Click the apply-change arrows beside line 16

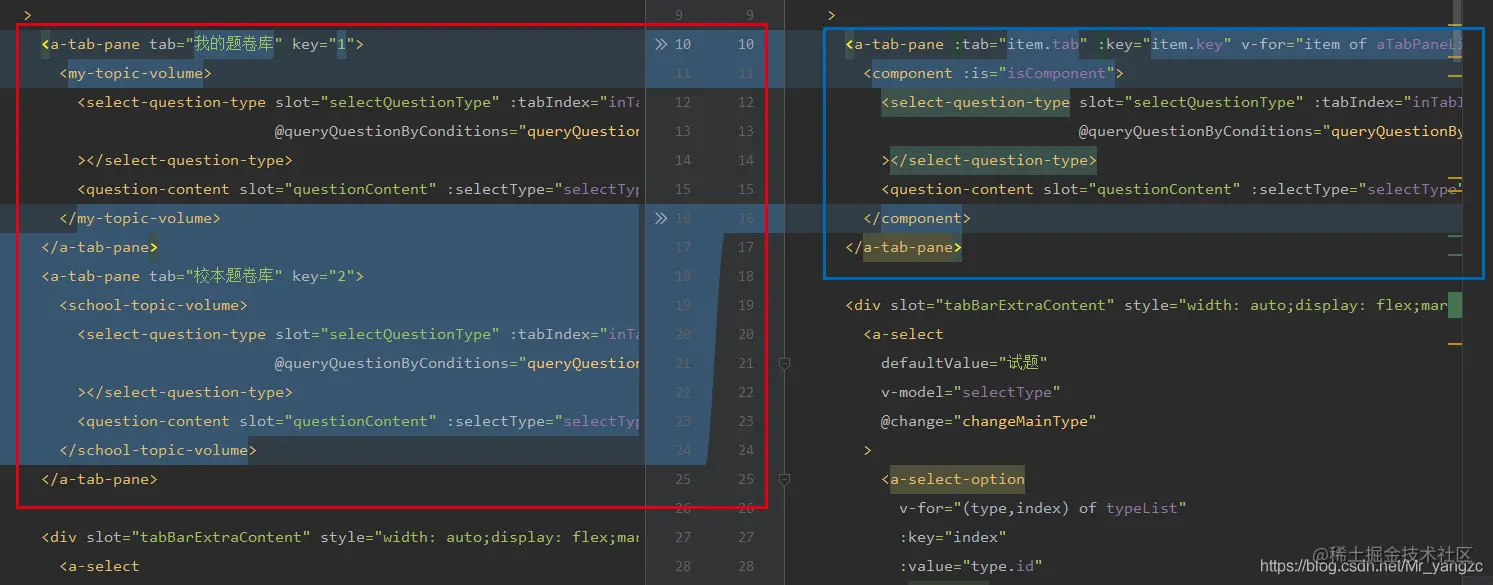pyautogui.click(x=661, y=218)
